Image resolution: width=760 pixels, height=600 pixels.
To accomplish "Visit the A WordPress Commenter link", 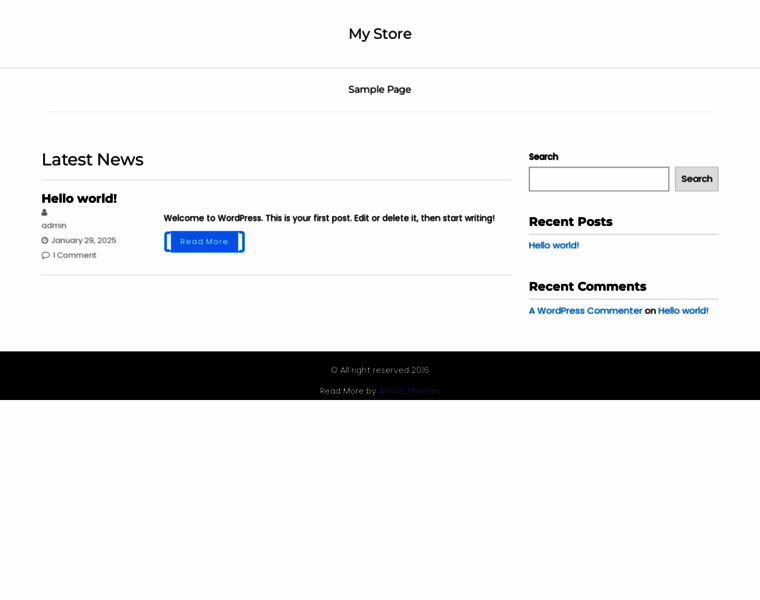I will click(x=585, y=310).
